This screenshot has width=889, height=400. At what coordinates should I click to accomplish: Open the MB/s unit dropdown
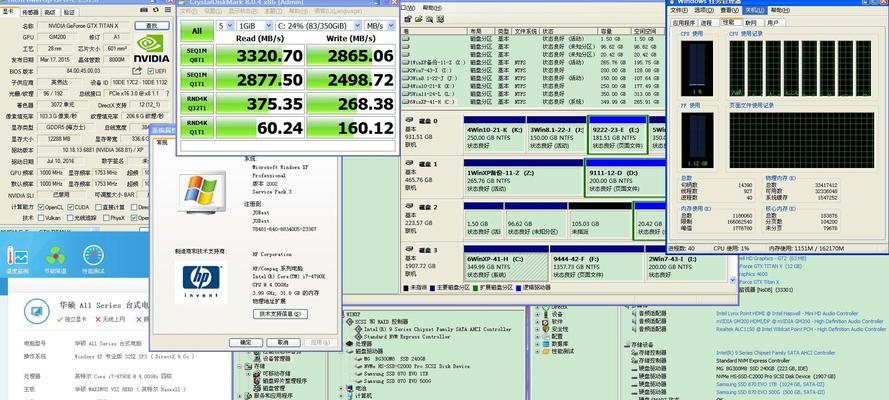tap(380, 26)
